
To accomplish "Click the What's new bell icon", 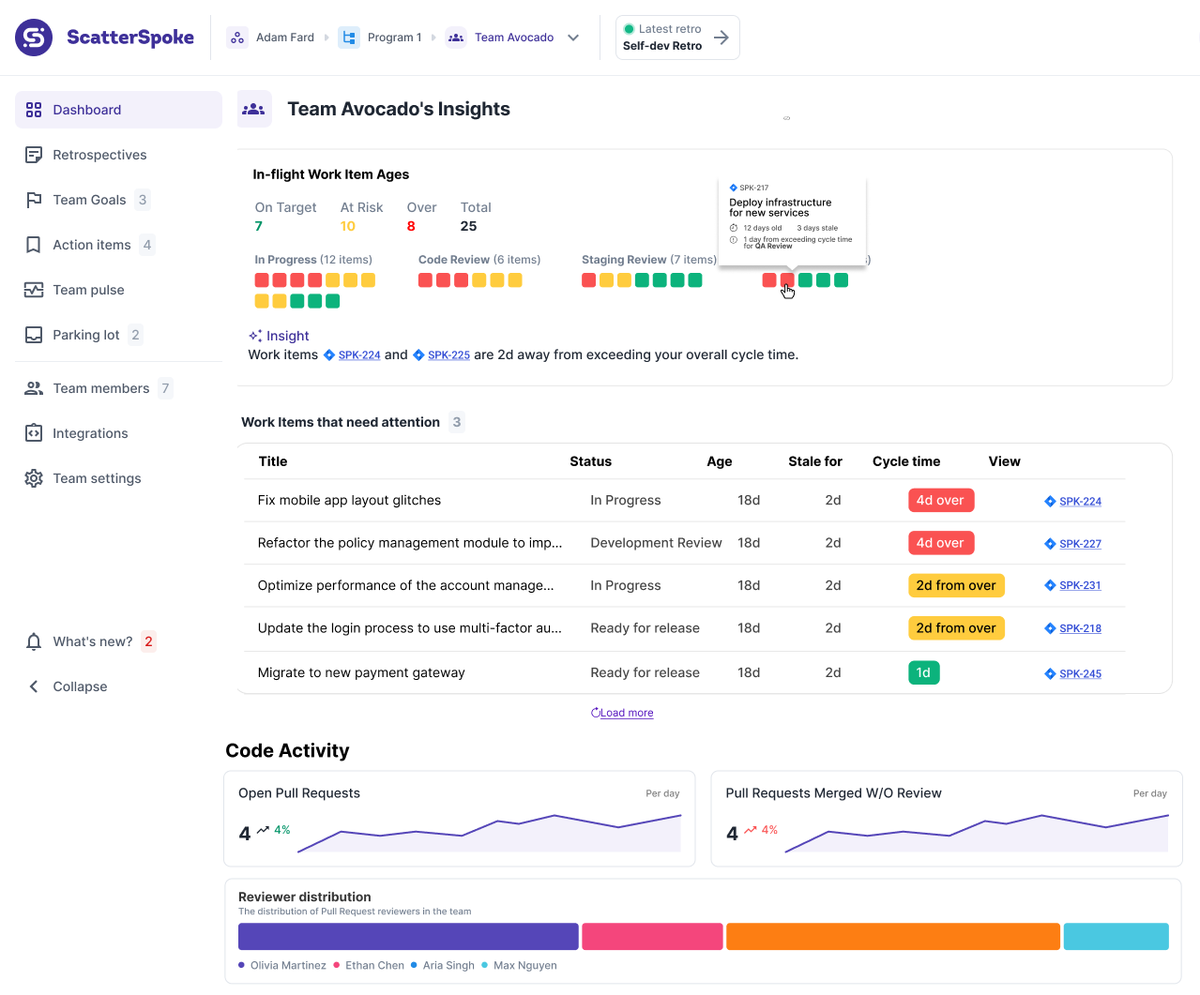I will [33, 641].
